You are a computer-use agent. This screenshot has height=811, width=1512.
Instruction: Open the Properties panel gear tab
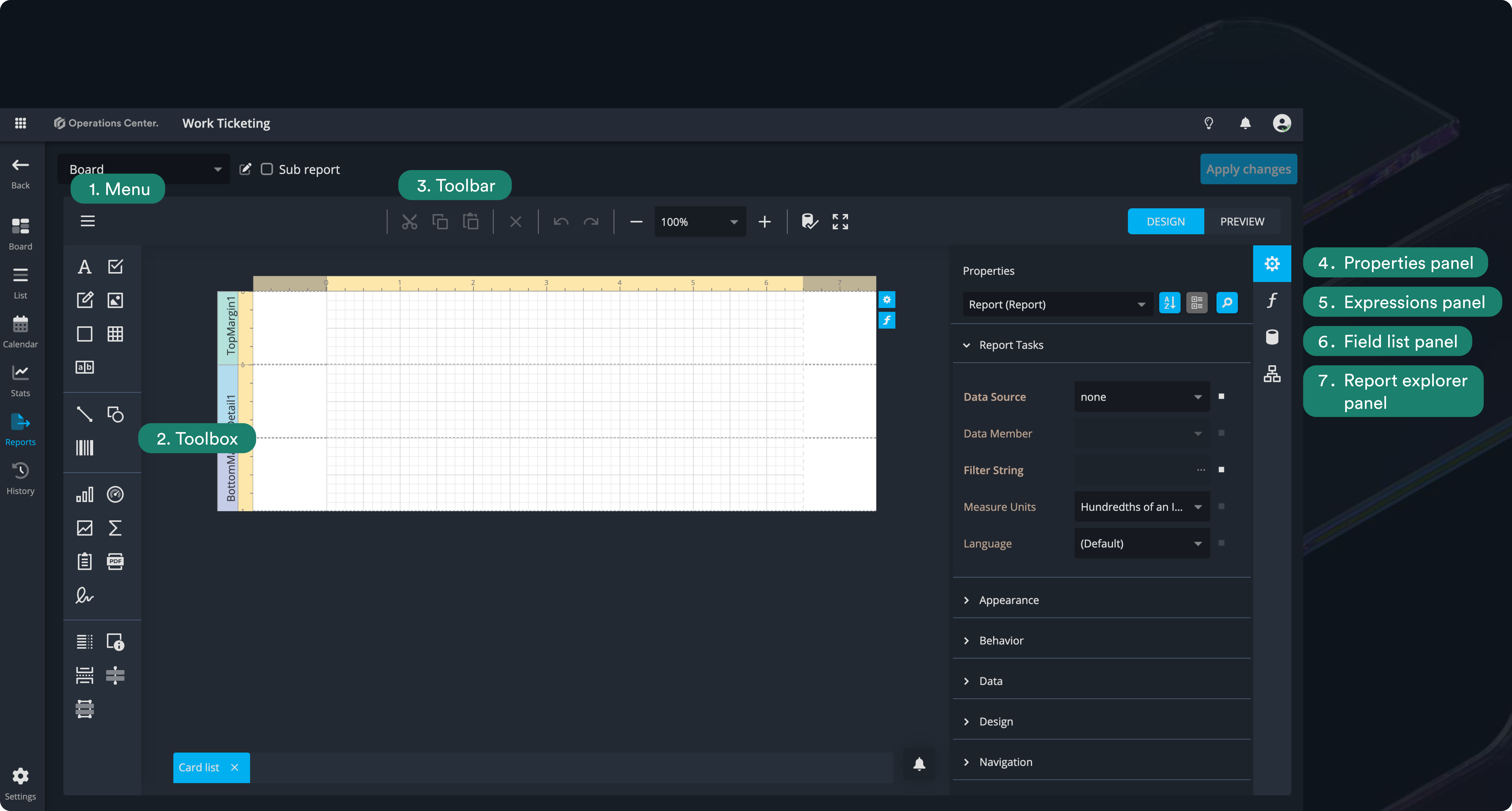1272,264
